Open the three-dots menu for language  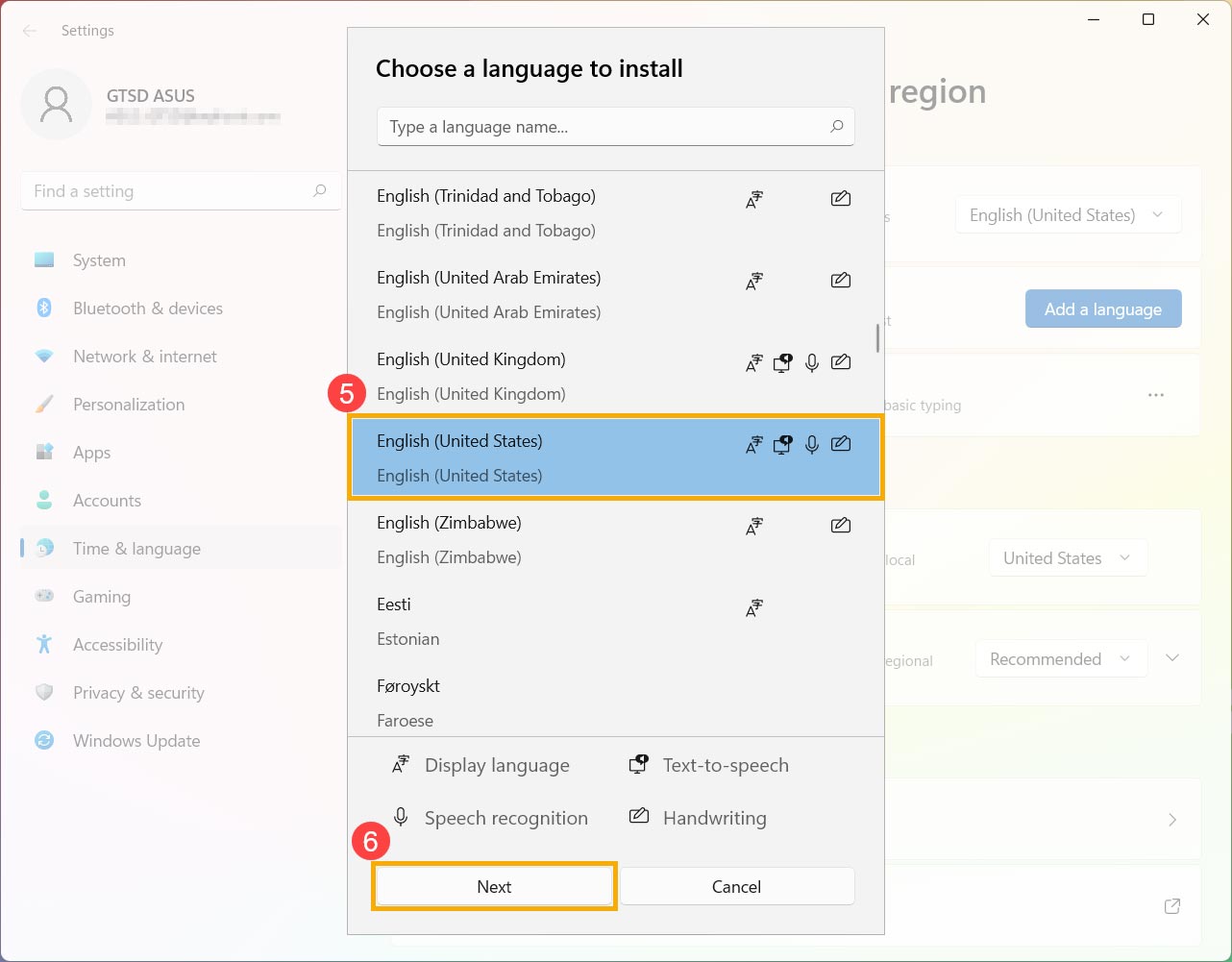pos(1156,395)
